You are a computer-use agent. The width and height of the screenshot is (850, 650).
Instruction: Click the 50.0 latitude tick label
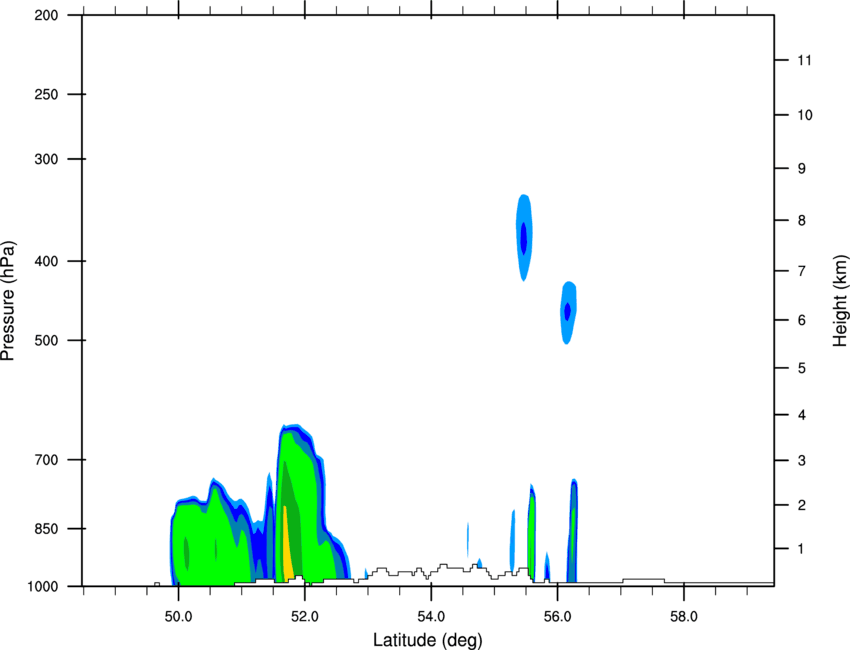[178, 617]
